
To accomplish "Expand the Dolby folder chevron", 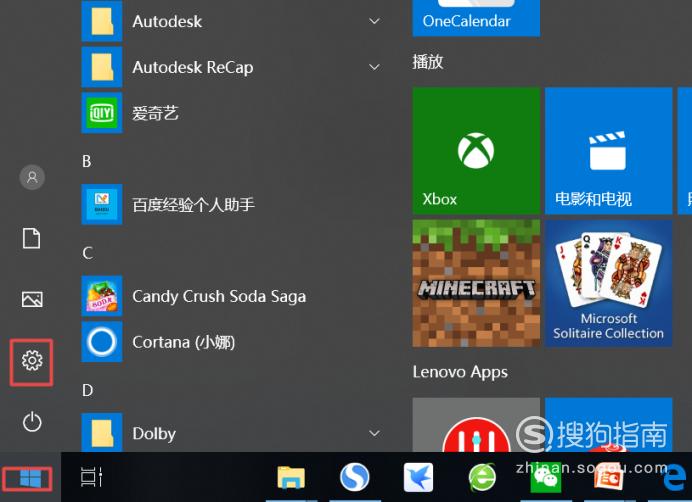I will (374, 433).
